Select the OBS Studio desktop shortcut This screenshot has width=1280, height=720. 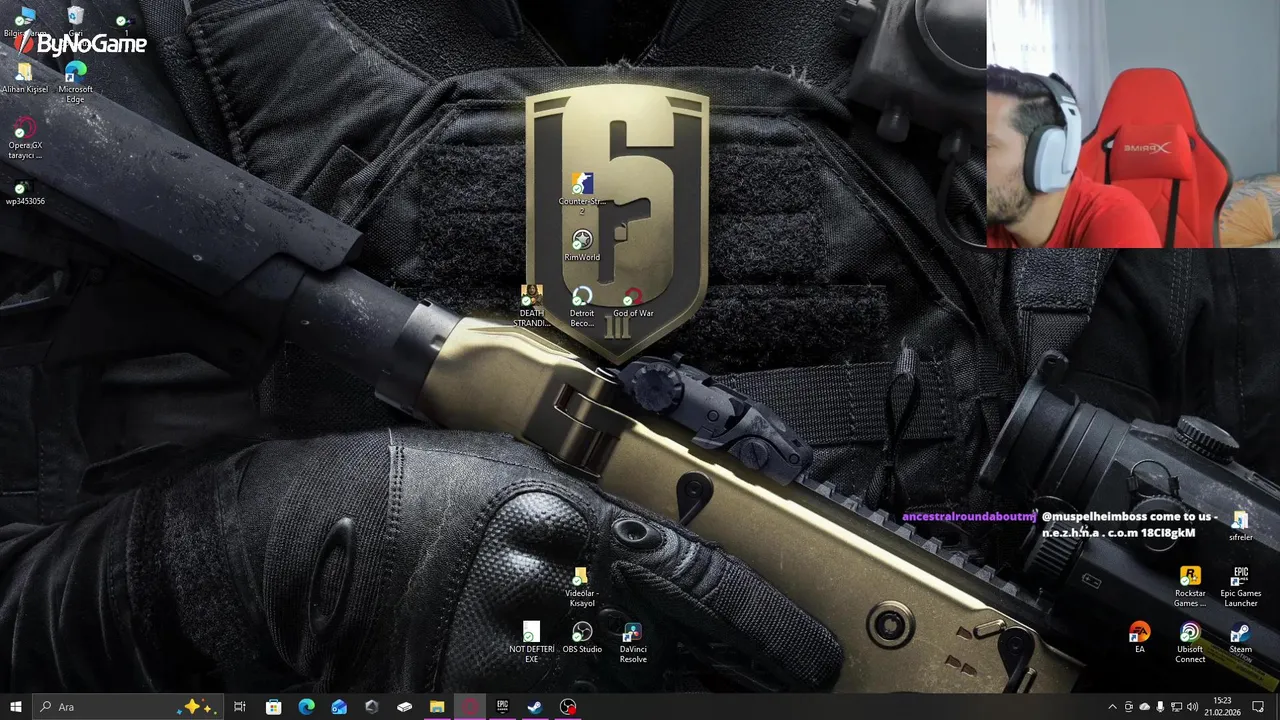point(582,638)
